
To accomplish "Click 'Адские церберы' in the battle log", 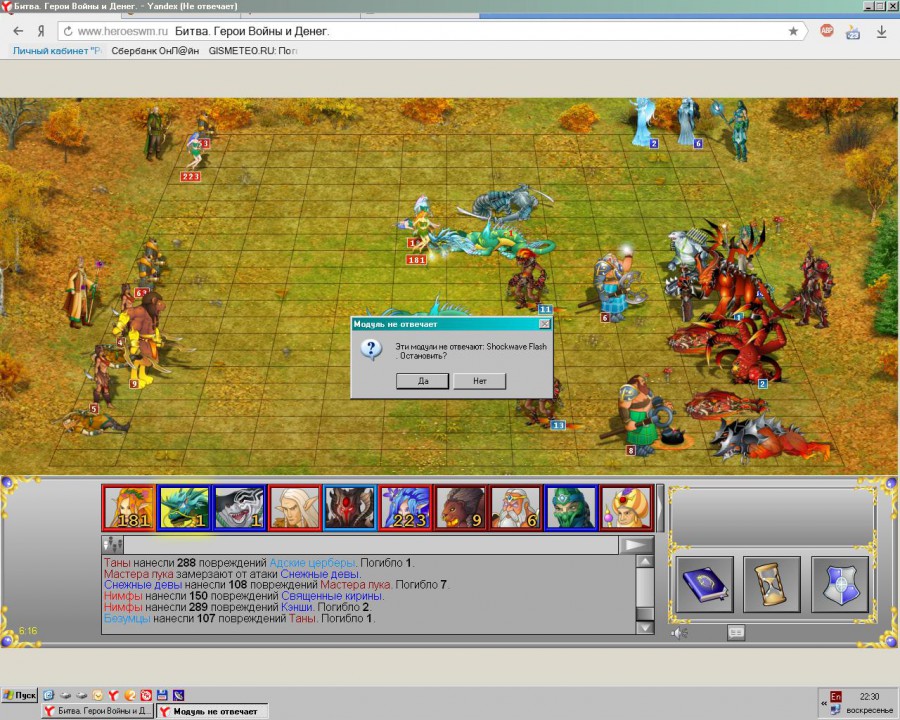I will click(312, 563).
